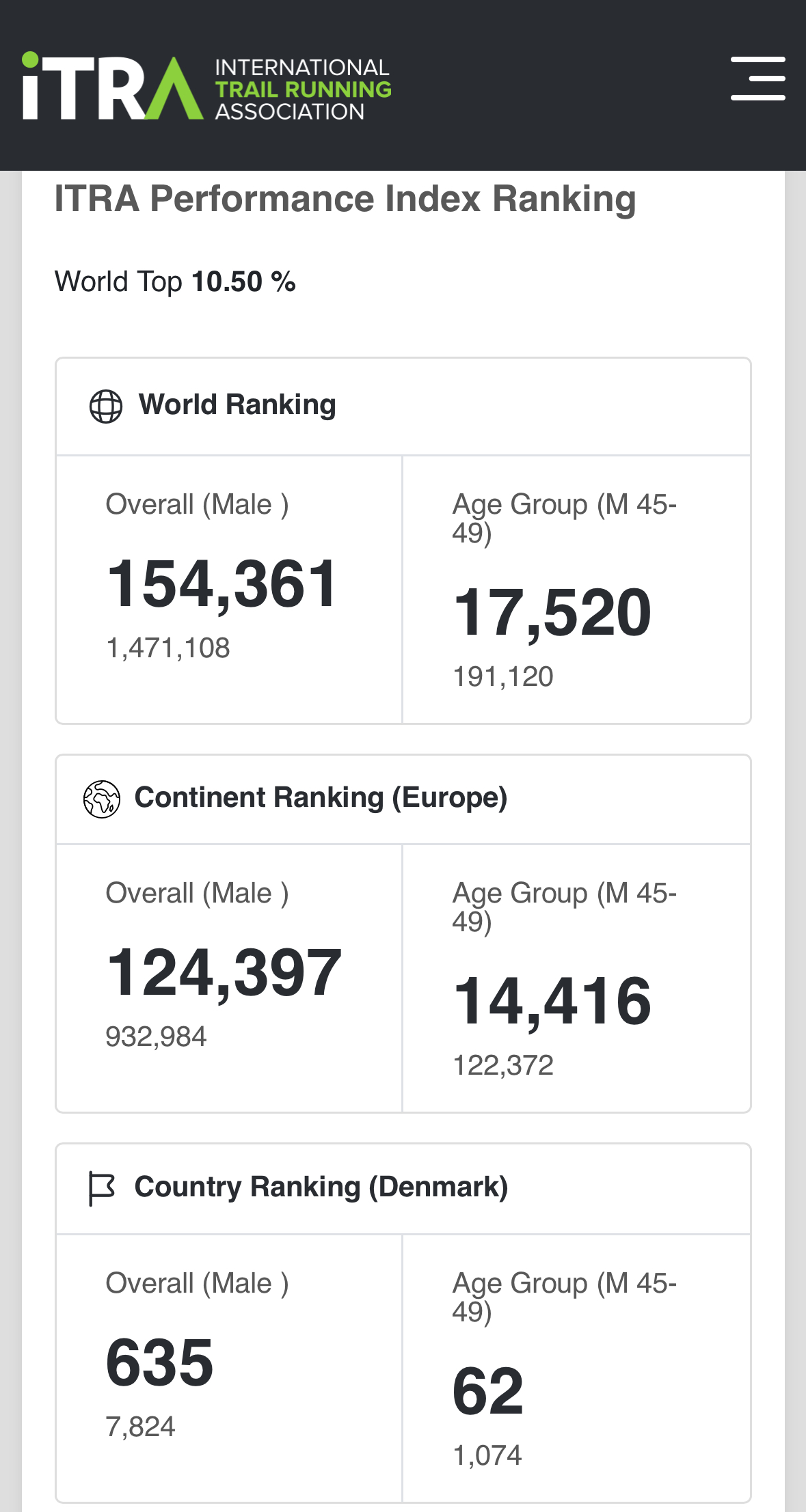Click Denmark overall male rank 635
This screenshot has width=806, height=1512.
tap(160, 1362)
